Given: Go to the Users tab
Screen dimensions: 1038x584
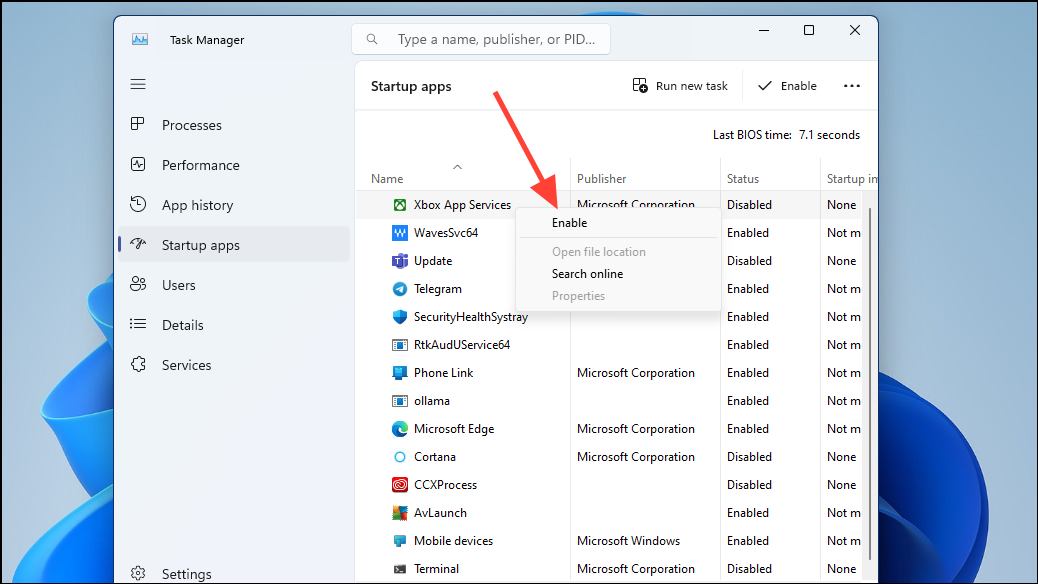Looking at the screenshot, I should (234, 285).
